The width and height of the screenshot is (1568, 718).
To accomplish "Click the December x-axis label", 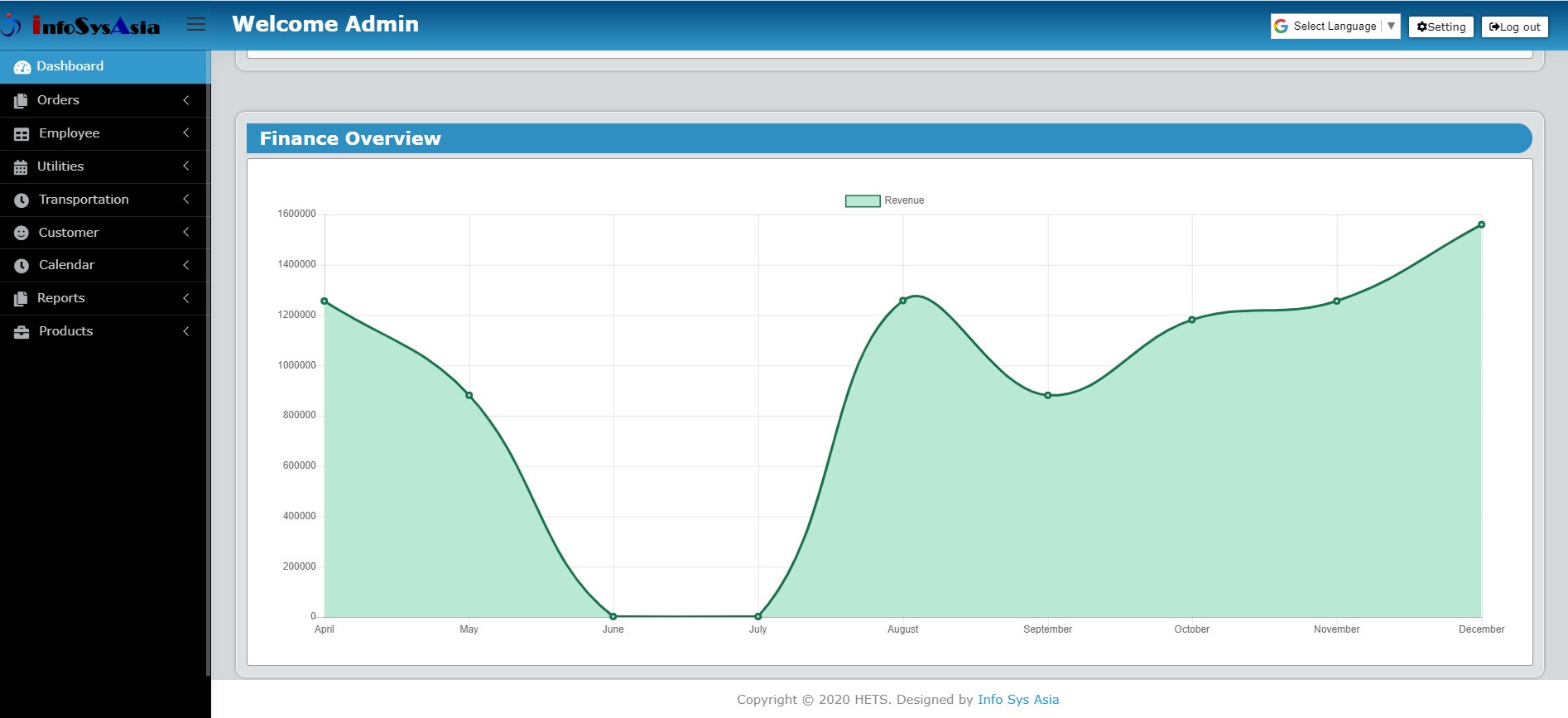I will coord(1482,629).
